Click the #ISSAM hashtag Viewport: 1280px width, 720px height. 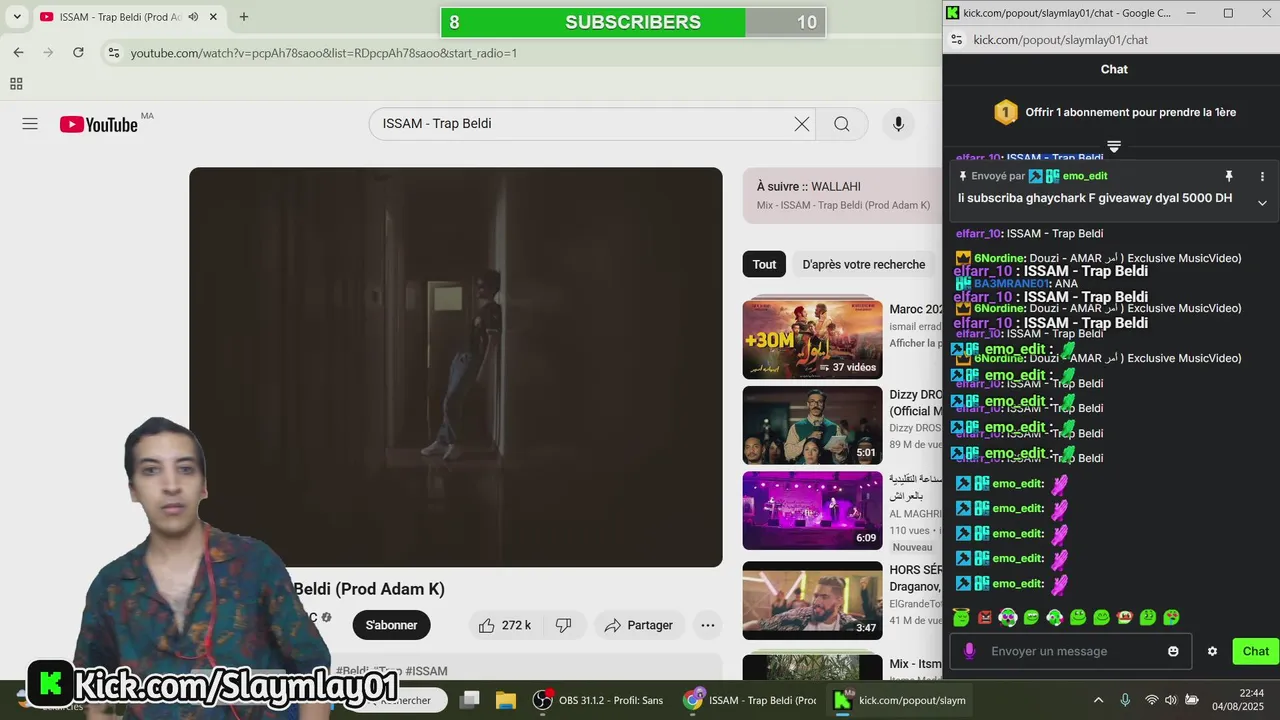[x=426, y=671]
